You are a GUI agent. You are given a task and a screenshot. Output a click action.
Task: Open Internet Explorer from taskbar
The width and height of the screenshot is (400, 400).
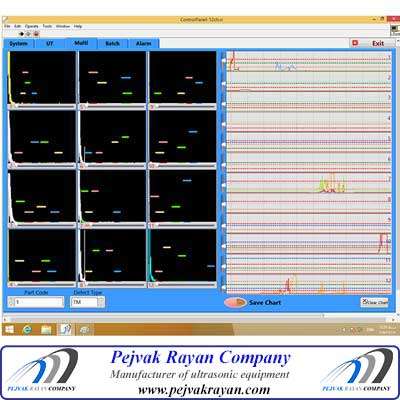[x=27, y=330]
